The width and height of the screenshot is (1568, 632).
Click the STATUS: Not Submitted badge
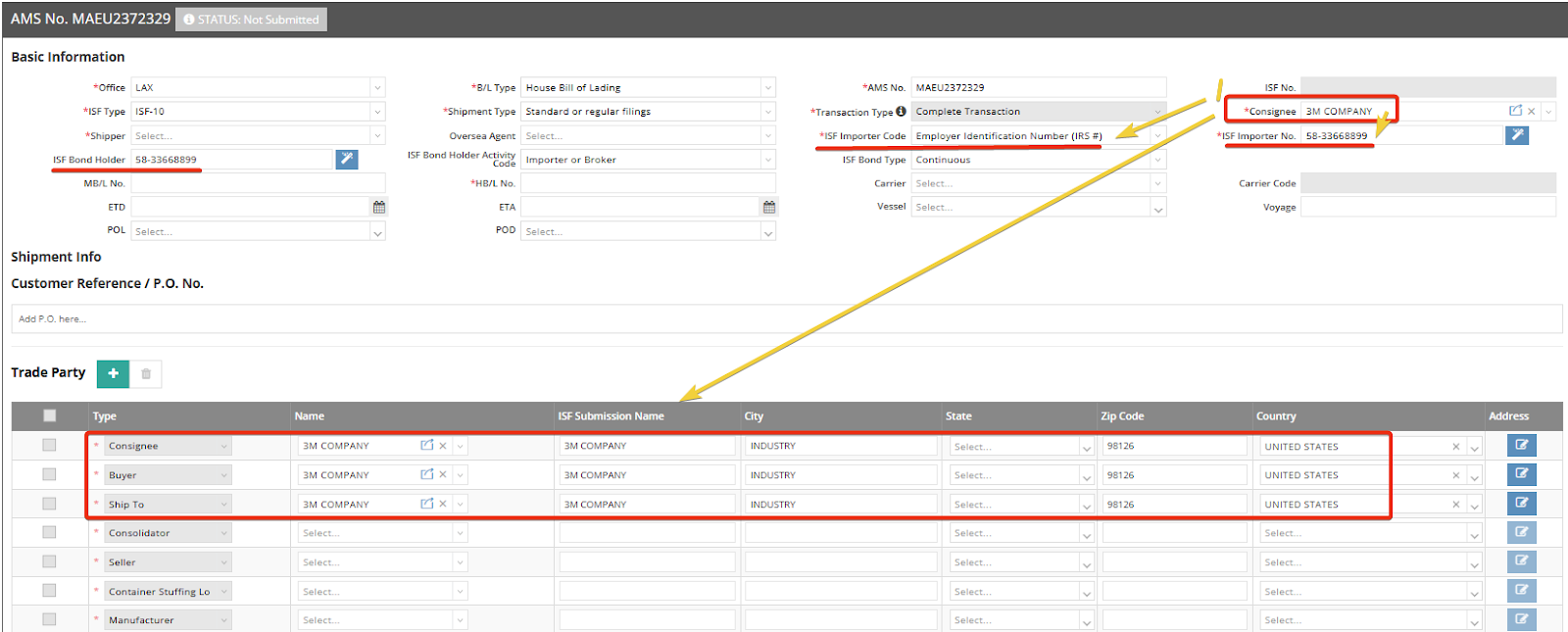click(x=251, y=20)
